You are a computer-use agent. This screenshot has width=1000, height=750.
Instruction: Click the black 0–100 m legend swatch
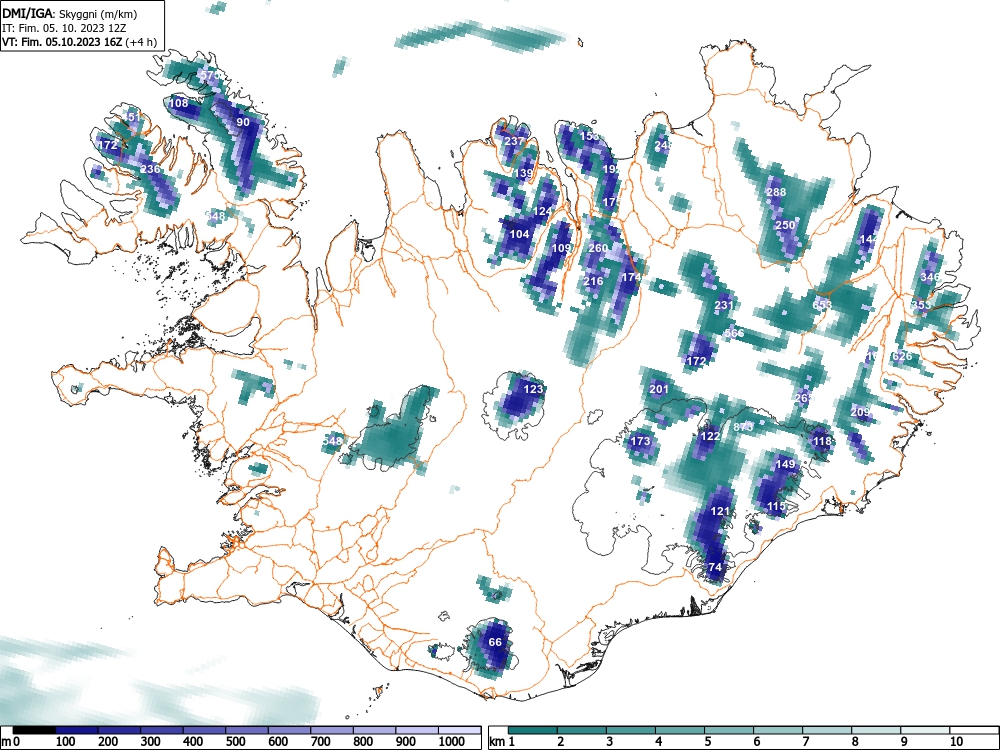34,730
